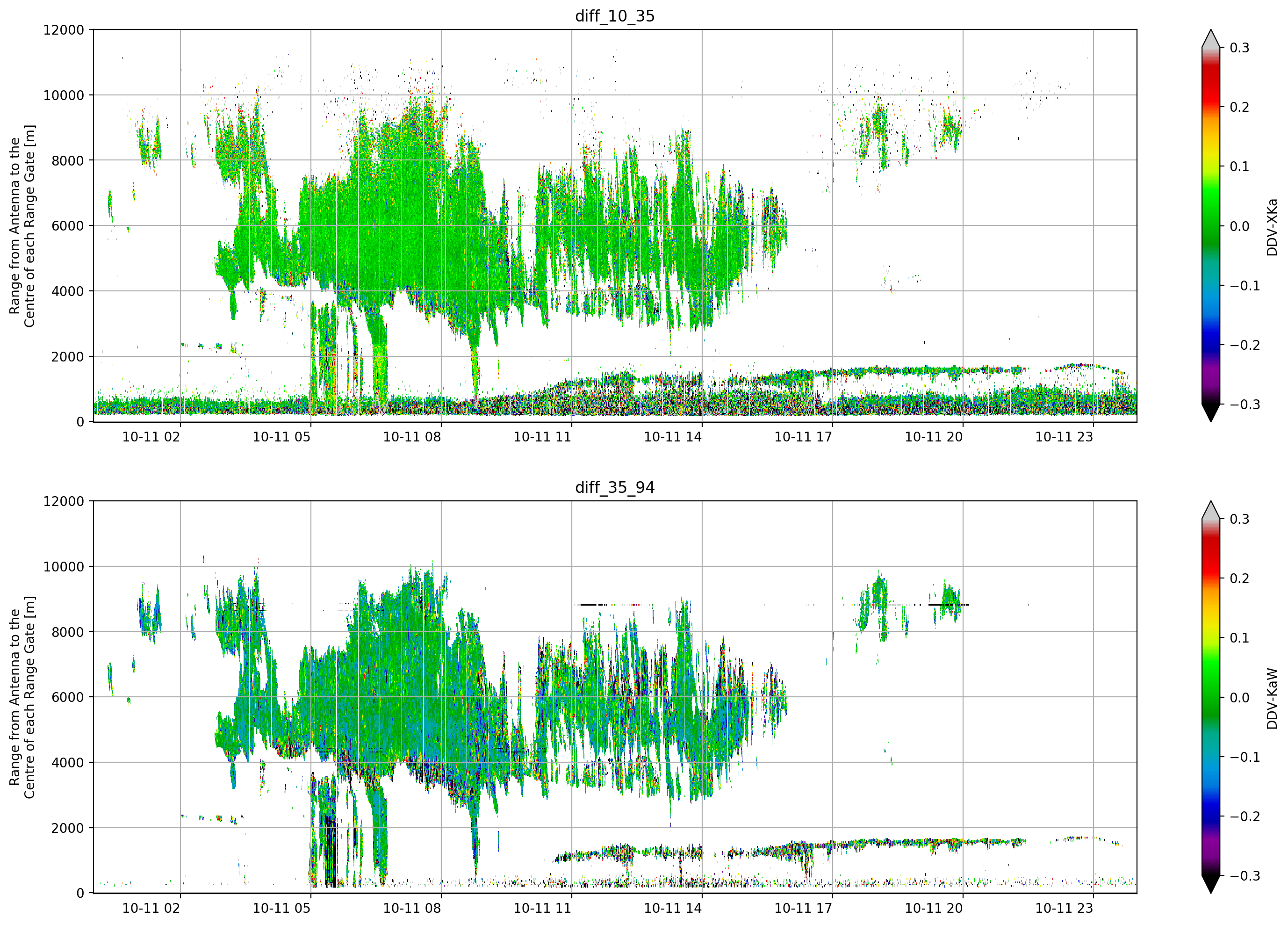The width and height of the screenshot is (1288, 925).
Task: Click the DDV-XKa colorbar gradient
Action: pos(1211,225)
